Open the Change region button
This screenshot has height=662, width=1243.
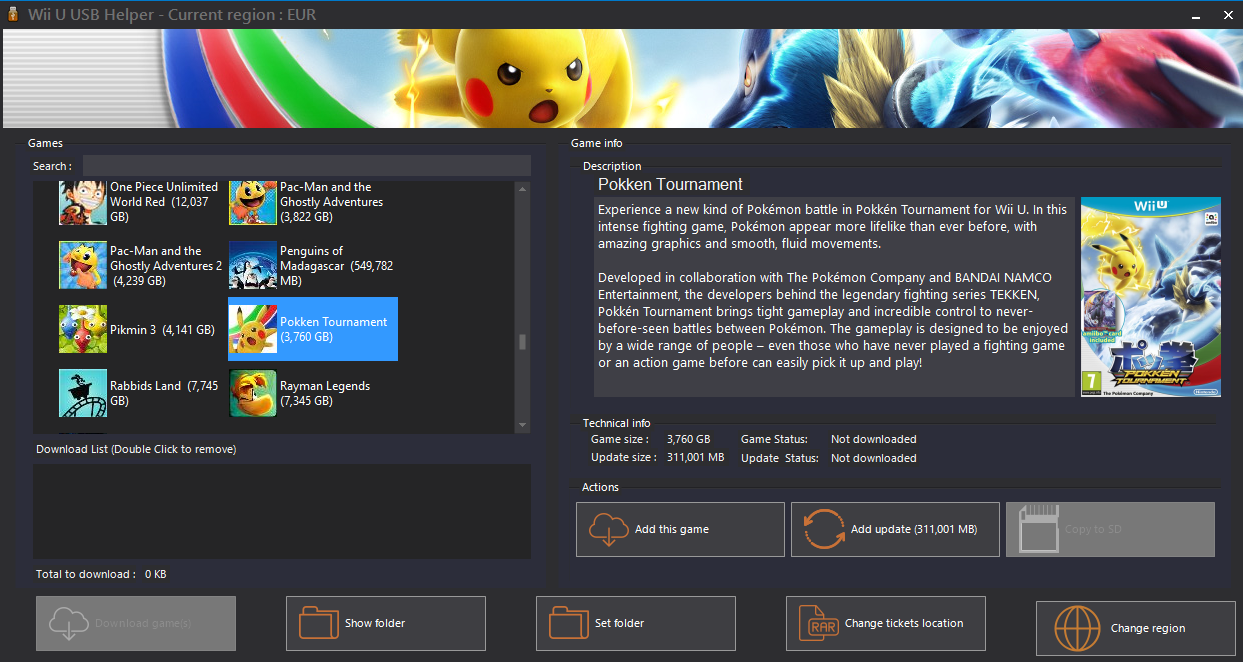(x=1135, y=628)
